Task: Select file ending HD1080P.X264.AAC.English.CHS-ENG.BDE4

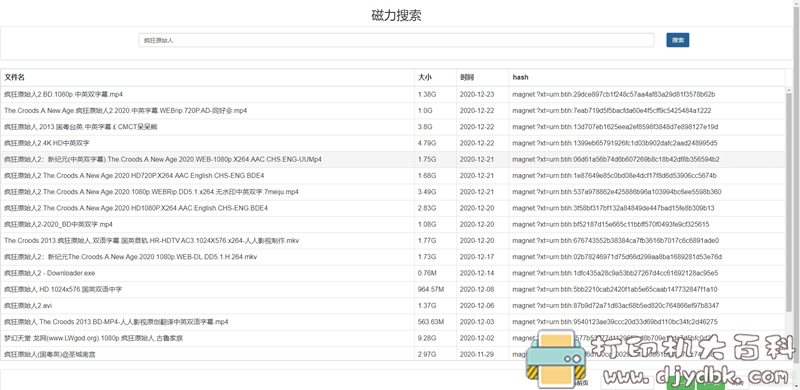Action: click(136, 209)
